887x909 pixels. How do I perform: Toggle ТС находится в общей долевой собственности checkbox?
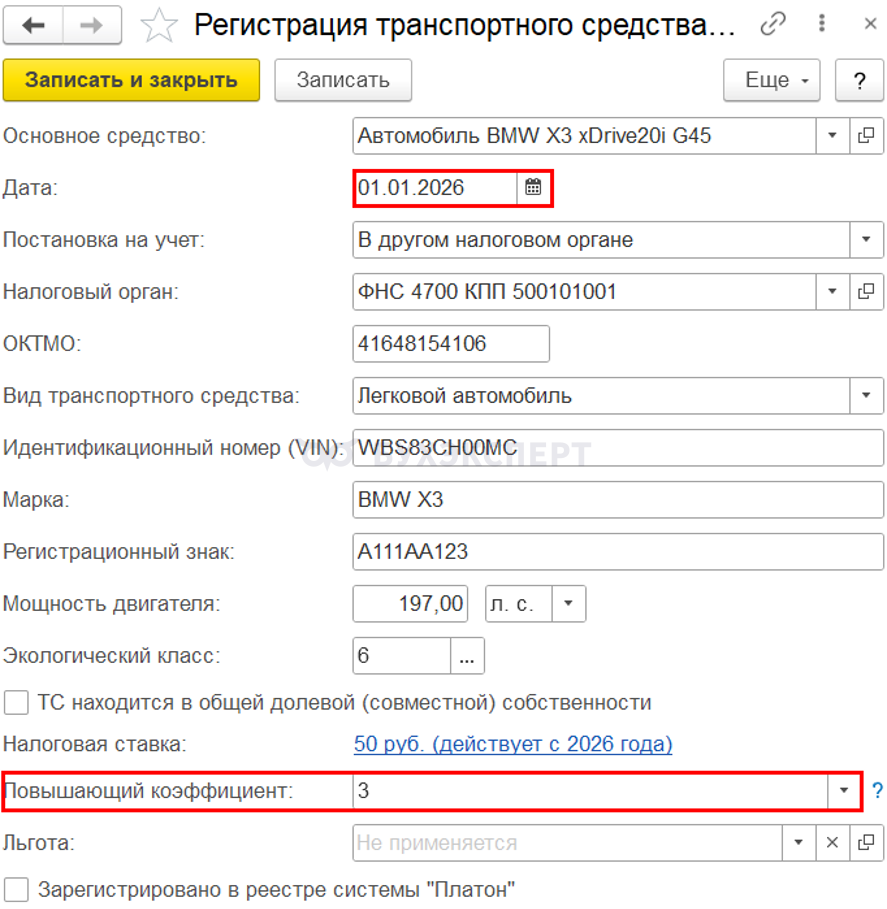pos(16,703)
